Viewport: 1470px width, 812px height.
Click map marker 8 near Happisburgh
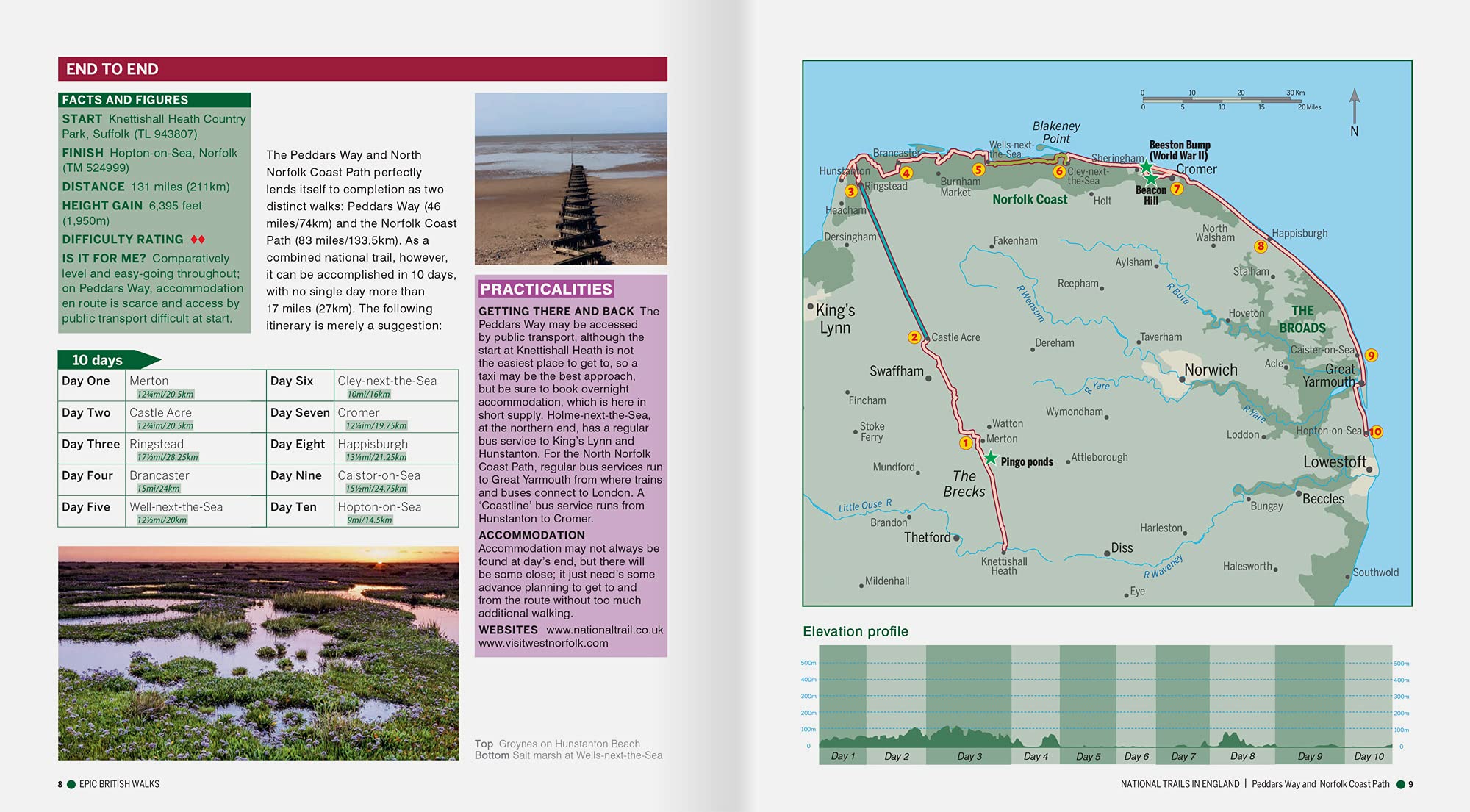coord(1261,246)
